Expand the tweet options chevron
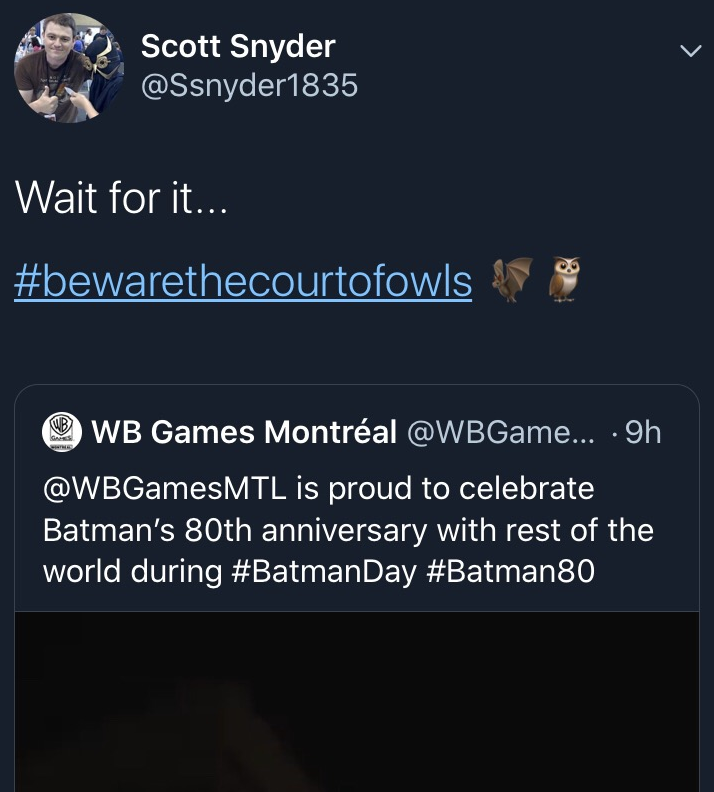 689,50
